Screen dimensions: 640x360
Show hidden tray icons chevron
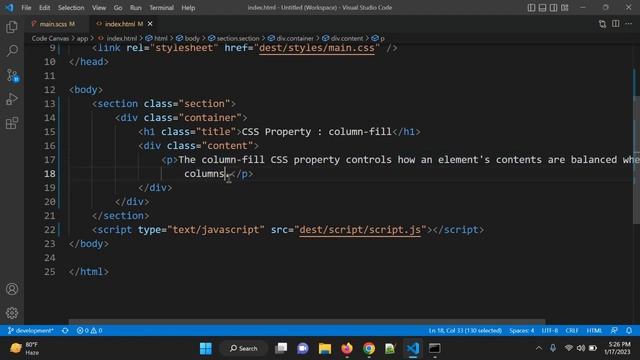point(539,348)
